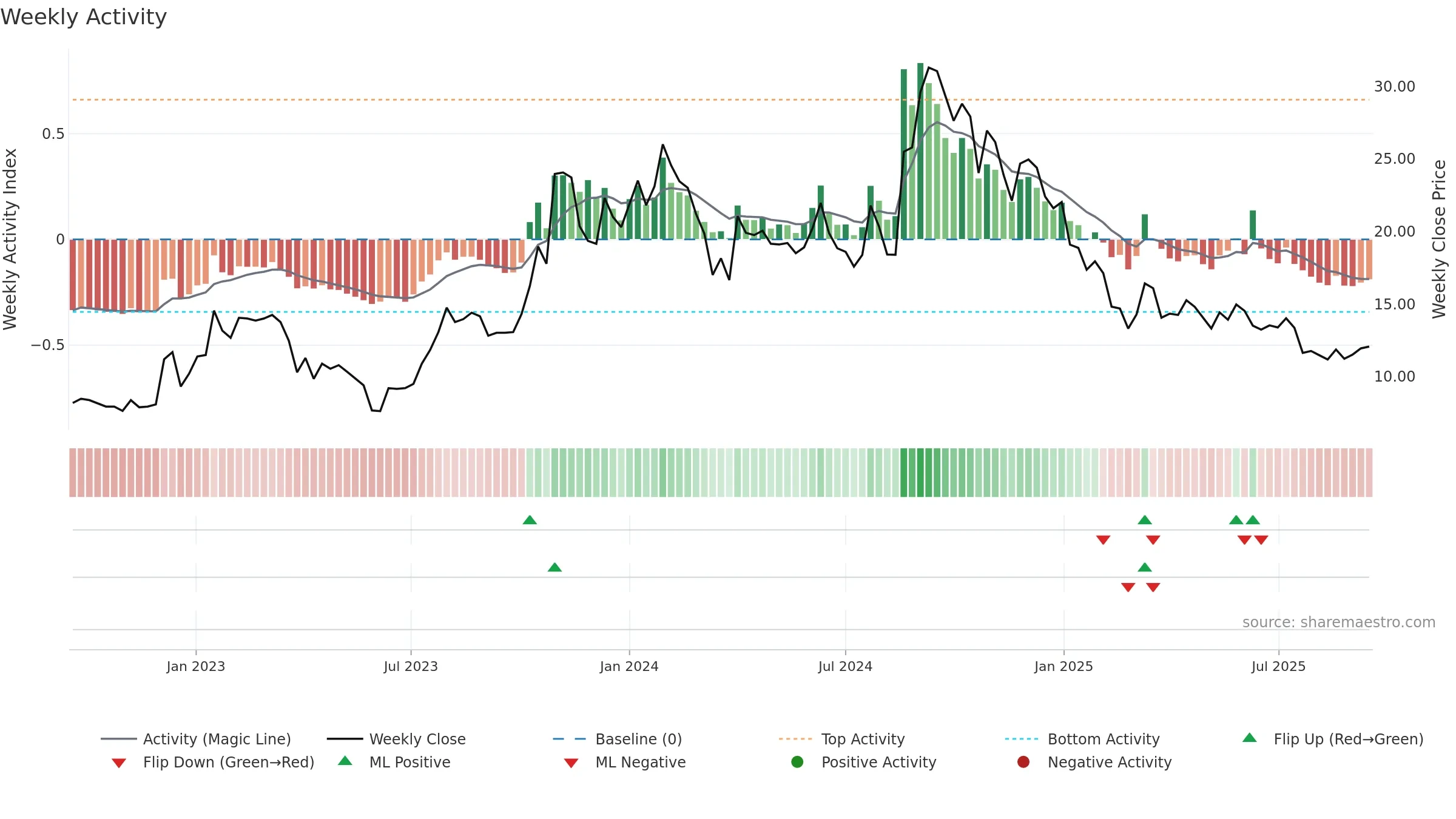Toggle Baseline (0) legend entry

coord(618,739)
